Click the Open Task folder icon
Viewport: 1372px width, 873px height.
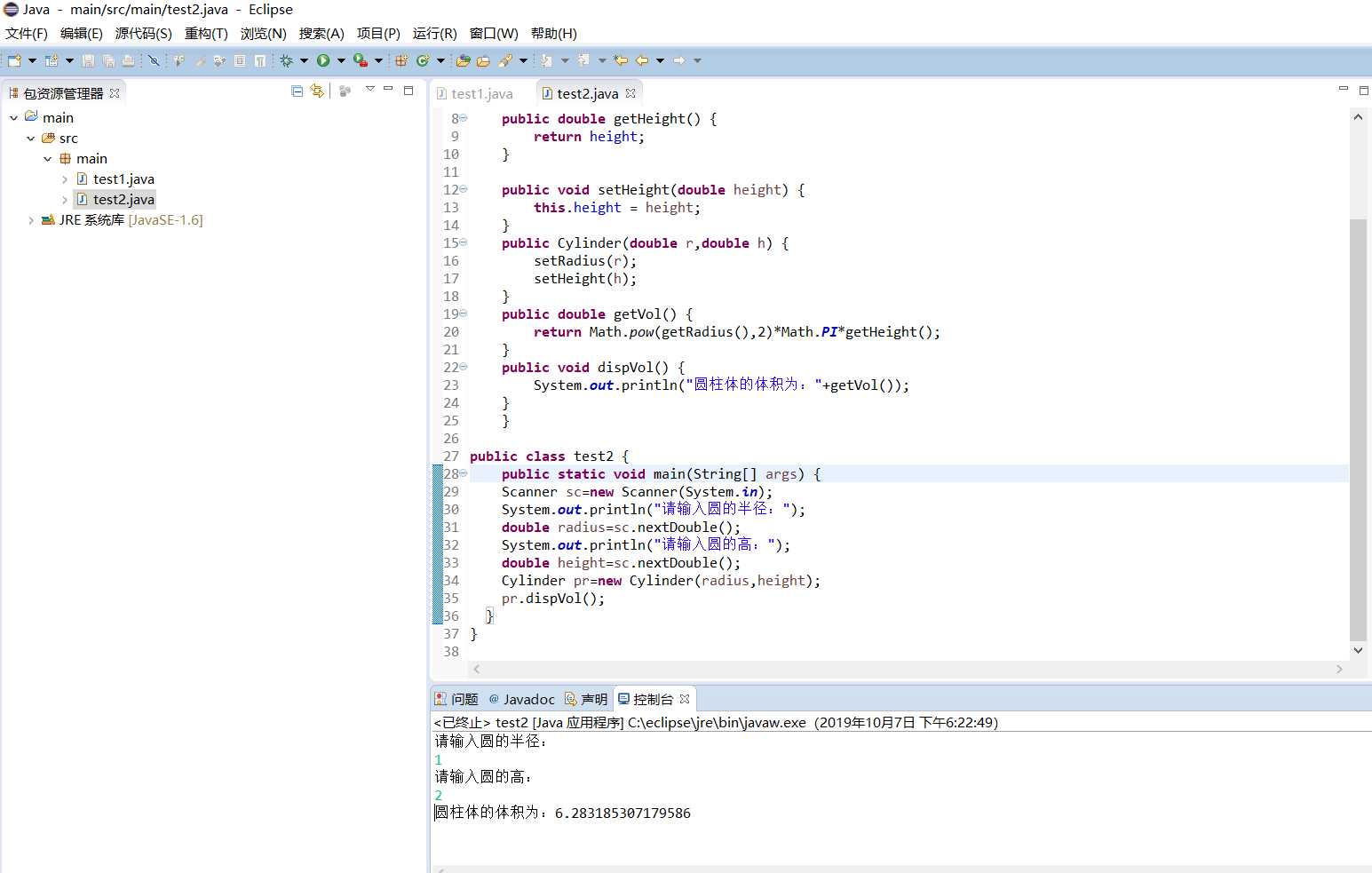(483, 60)
